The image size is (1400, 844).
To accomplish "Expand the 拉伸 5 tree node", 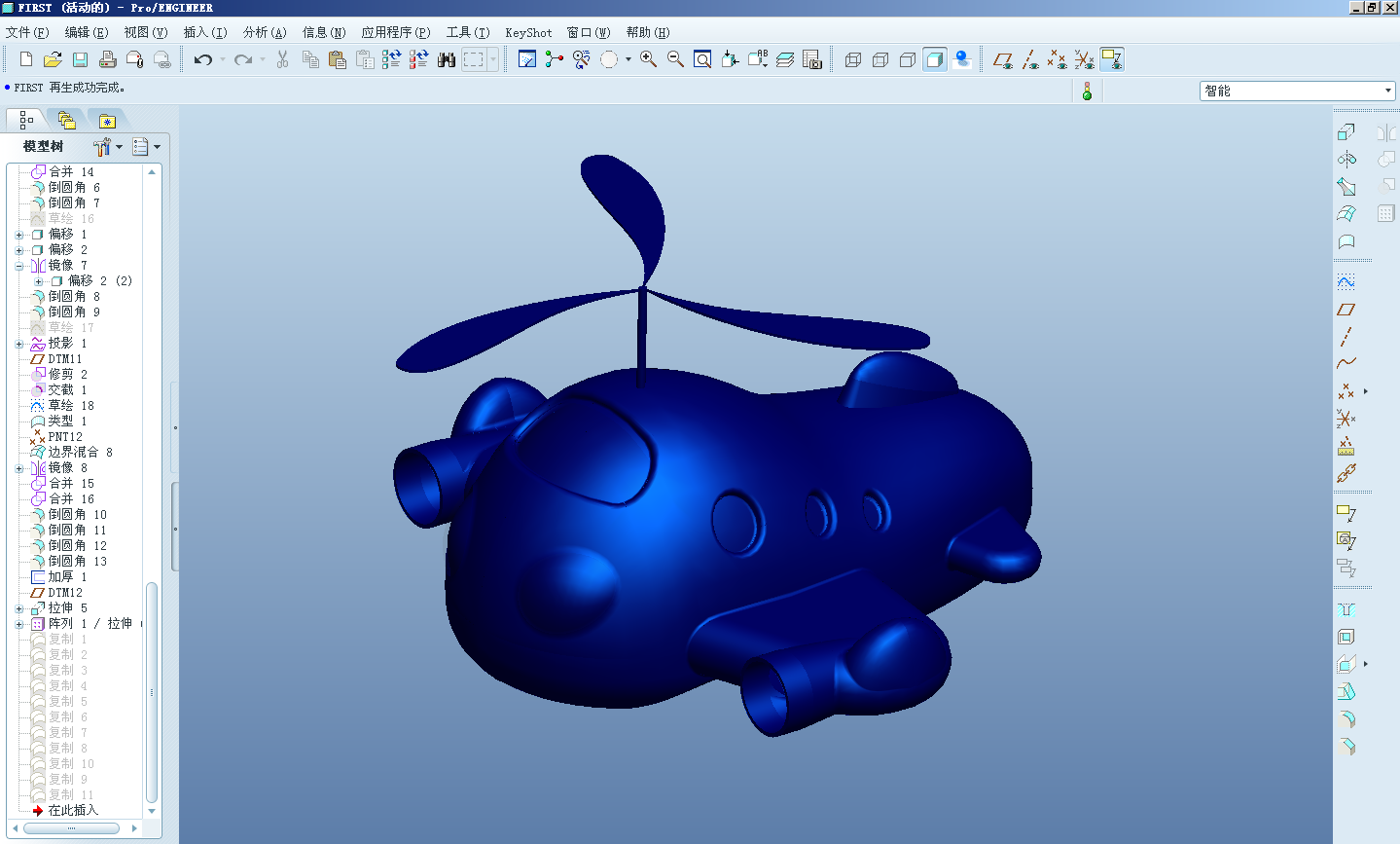I will [19, 608].
